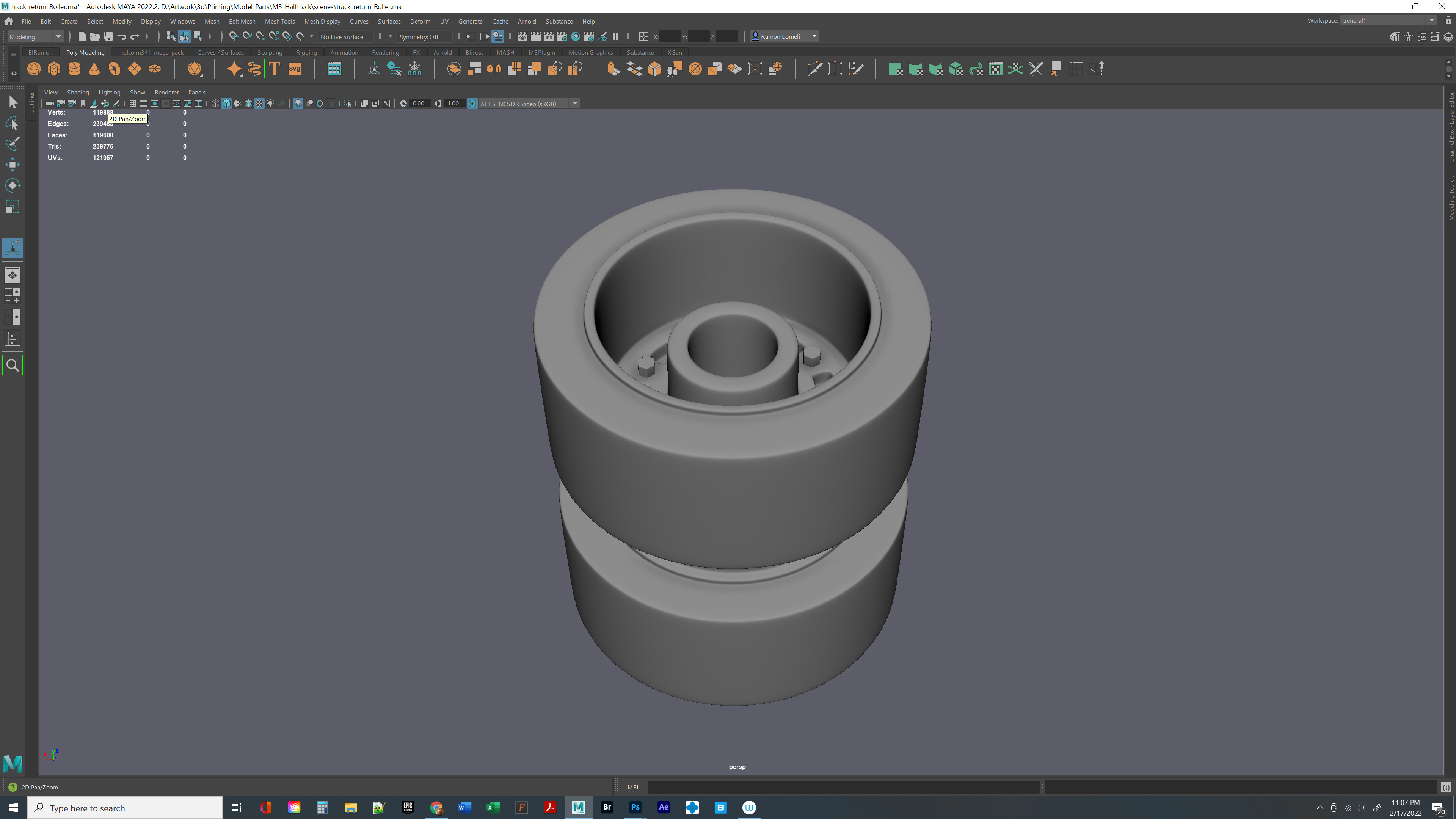This screenshot has width=1456, height=819.
Task: Click the Cylindrical UV mapping shelf icon
Action: pyautogui.click(x=916, y=69)
